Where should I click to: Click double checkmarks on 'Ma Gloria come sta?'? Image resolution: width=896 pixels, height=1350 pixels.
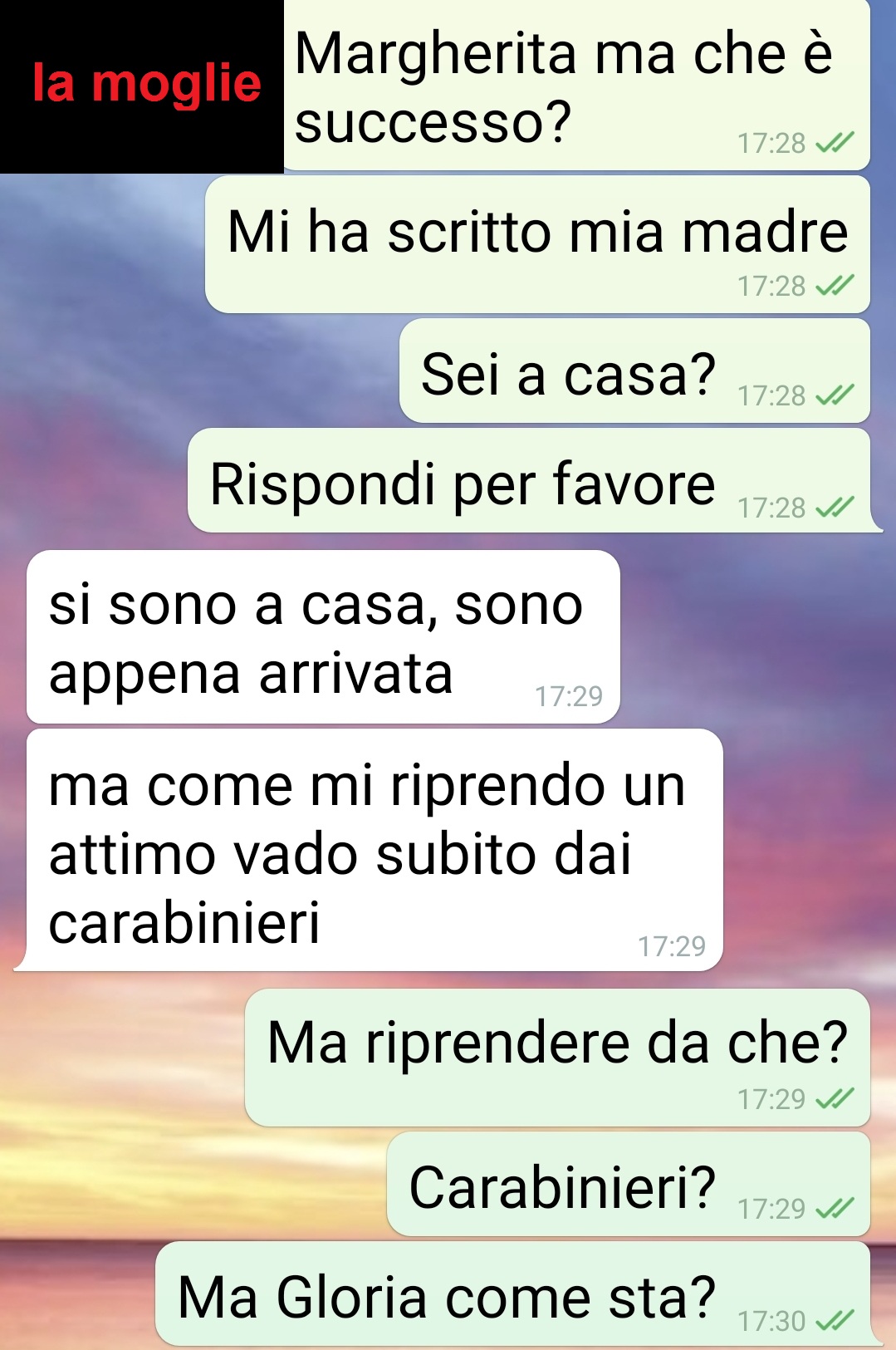pos(834,1320)
